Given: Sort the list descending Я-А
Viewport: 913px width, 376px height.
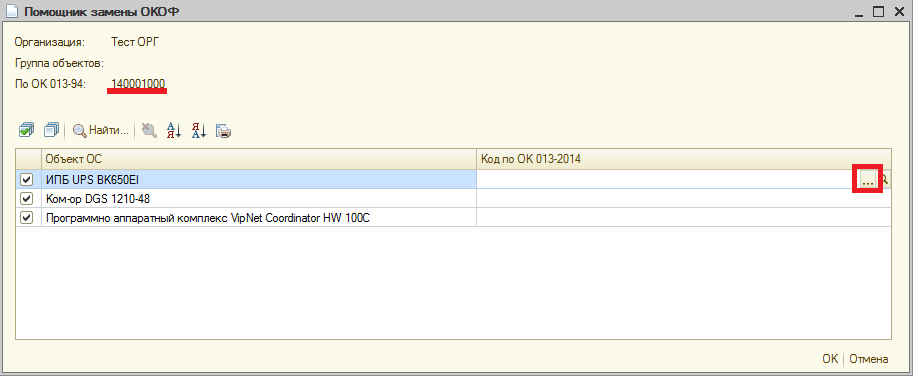Looking at the screenshot, I should tap(199, 130).
